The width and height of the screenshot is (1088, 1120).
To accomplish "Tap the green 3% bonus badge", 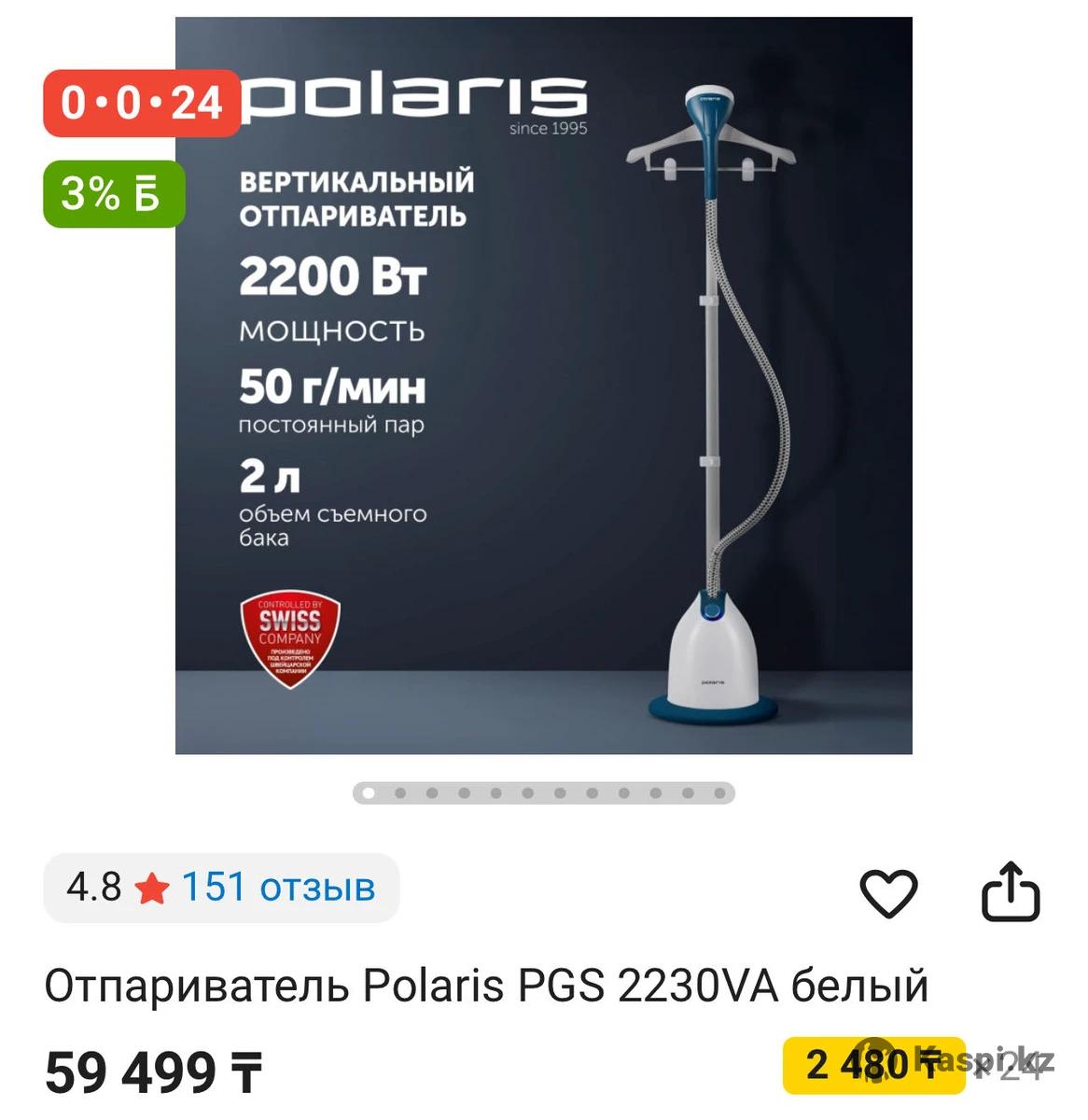I will [x=114, y=194].
